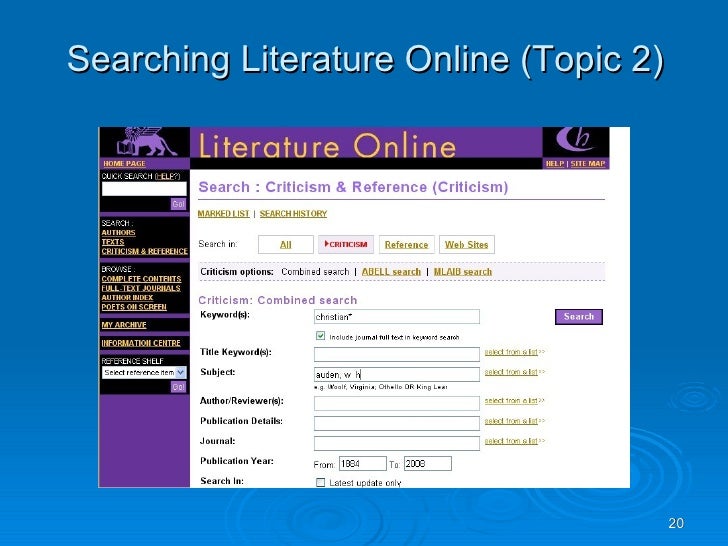Open the SEARCH HISTORY link
This screenshot has height=546, width=728.
(293, 213)
